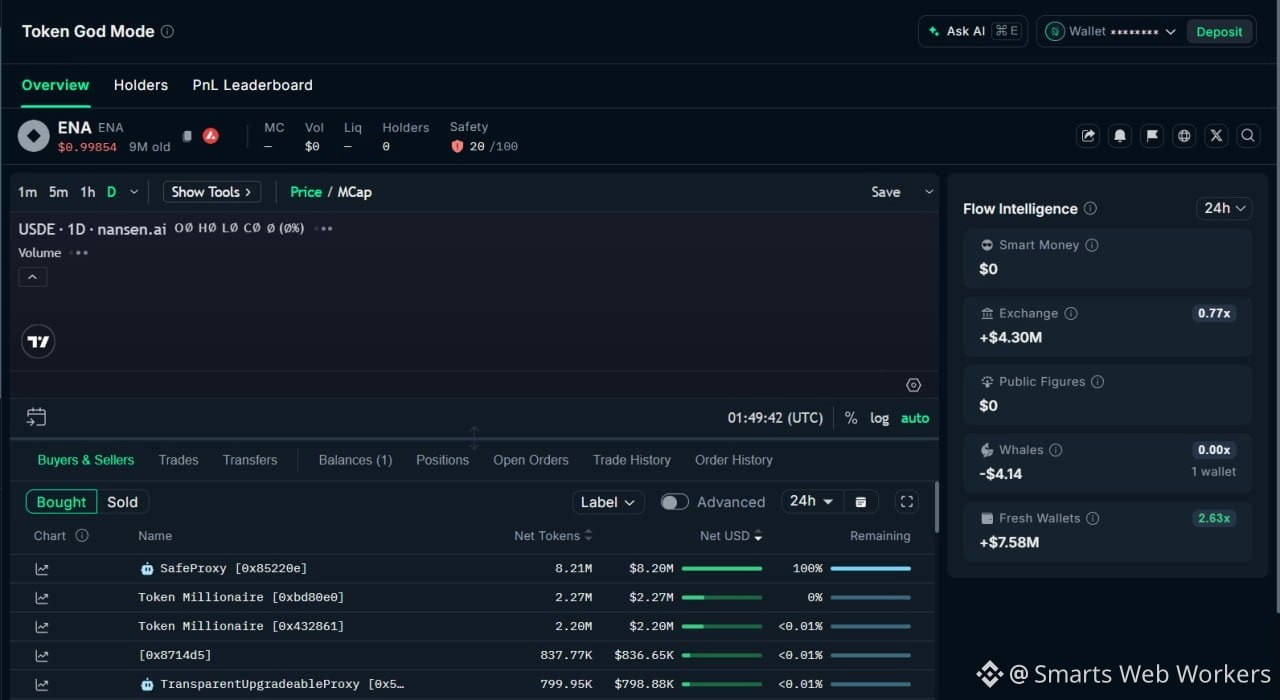Open chart icon for Token Millionaire 0x432861

pos(42,627)
